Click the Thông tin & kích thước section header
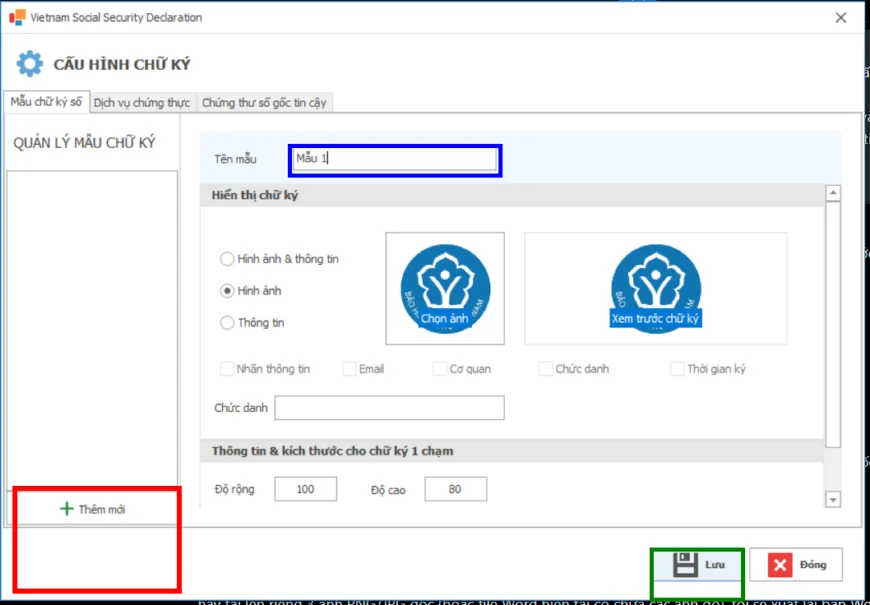870x605 pixels. [x=513, y=451]
